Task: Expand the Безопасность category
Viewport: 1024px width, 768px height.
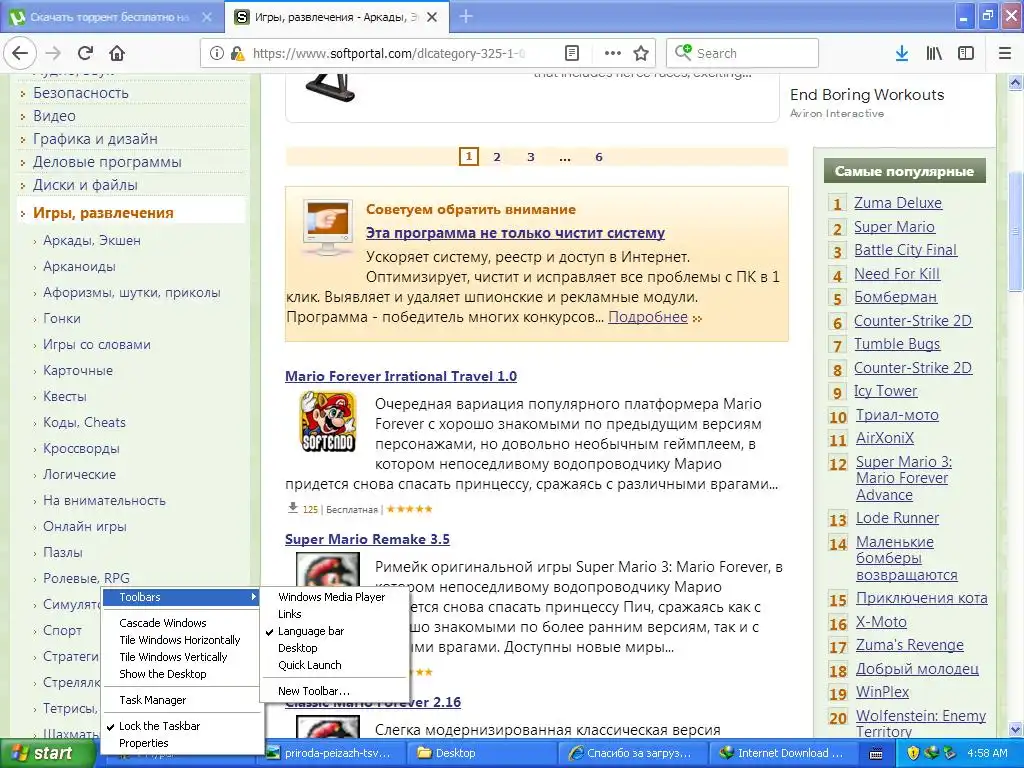Action: (81, 93)
